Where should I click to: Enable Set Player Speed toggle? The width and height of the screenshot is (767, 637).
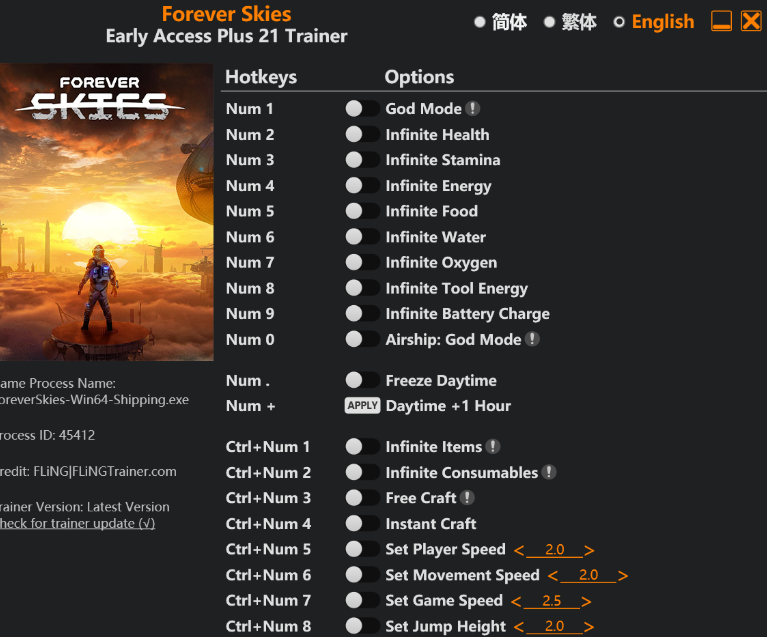[x=362, y=549]
